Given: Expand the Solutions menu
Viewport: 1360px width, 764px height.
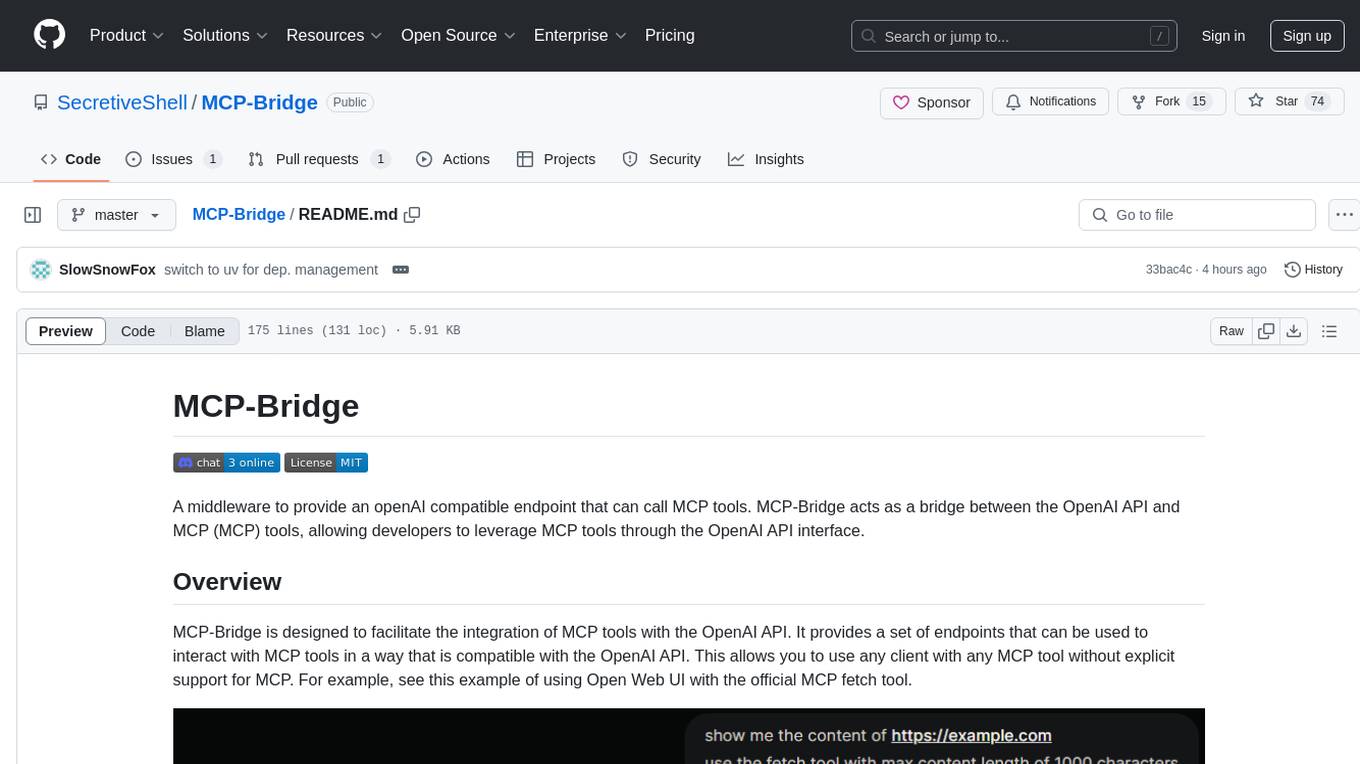Looking at the screenshot, I should click(x=225, y=35).
